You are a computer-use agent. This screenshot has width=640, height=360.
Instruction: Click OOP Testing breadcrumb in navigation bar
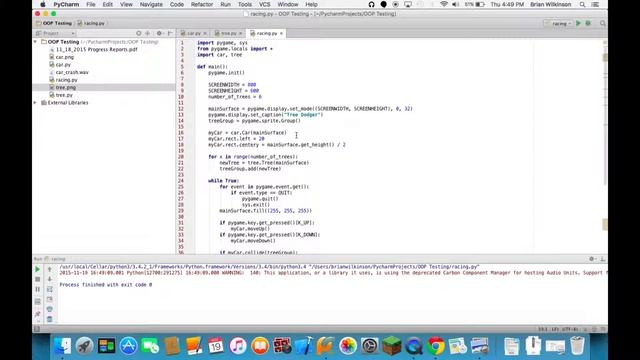point(54,23)
